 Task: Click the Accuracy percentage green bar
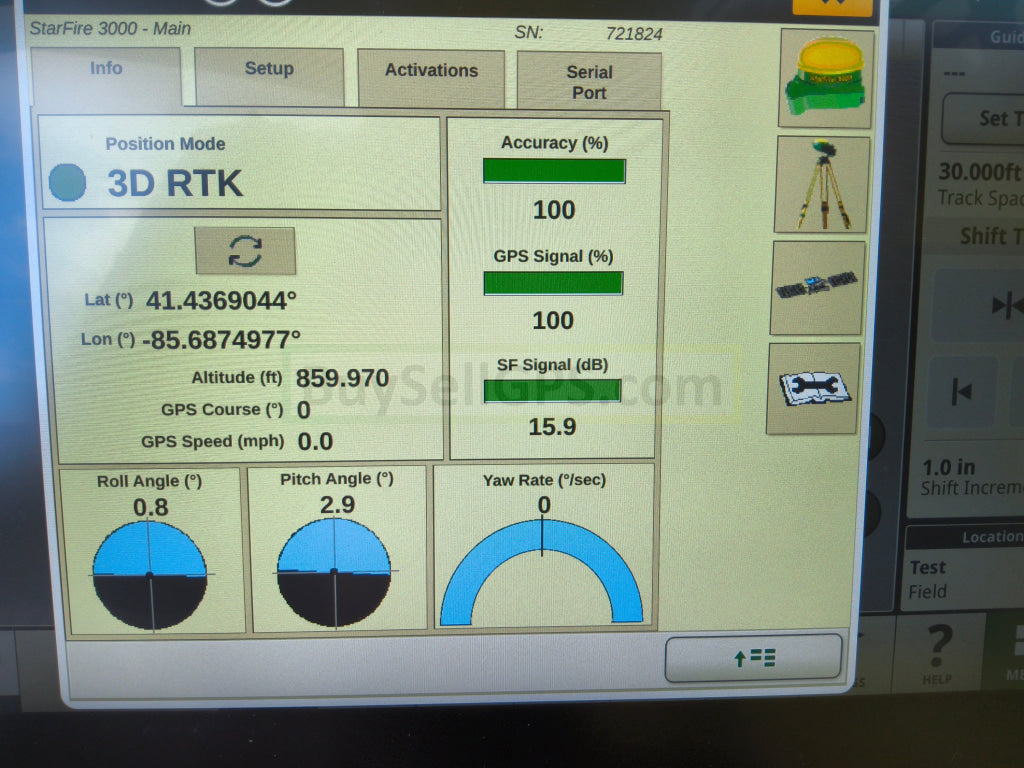[554, 171]
